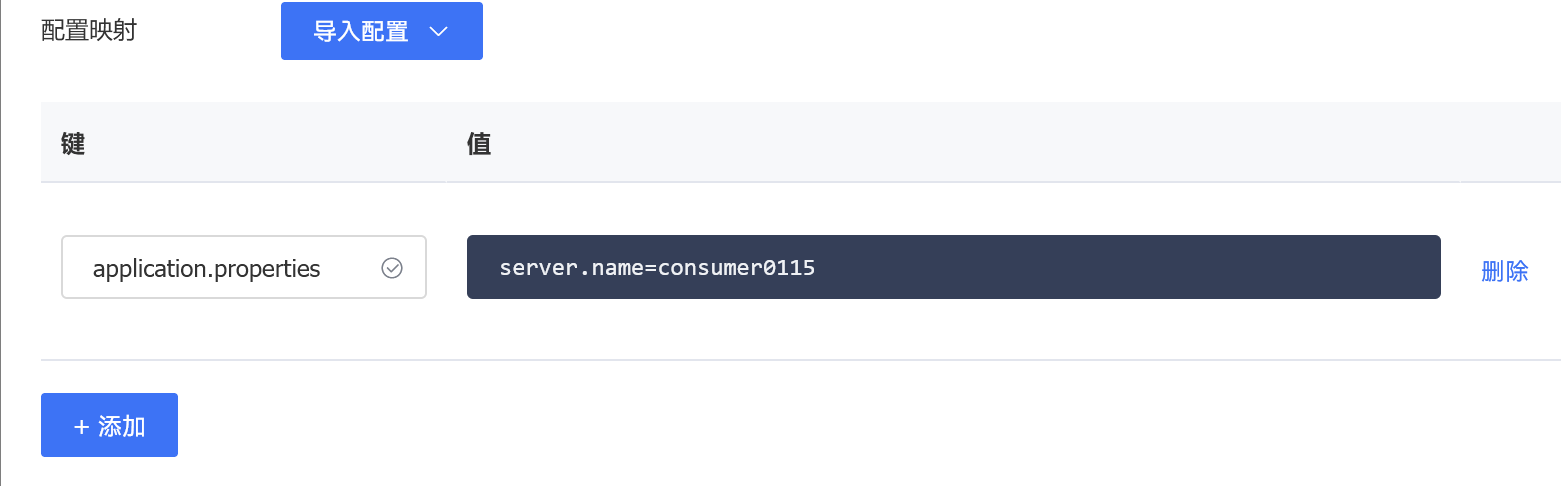
Task: Click into the server.name=consumer0115 value editor
Action: [x=953, y=267]
